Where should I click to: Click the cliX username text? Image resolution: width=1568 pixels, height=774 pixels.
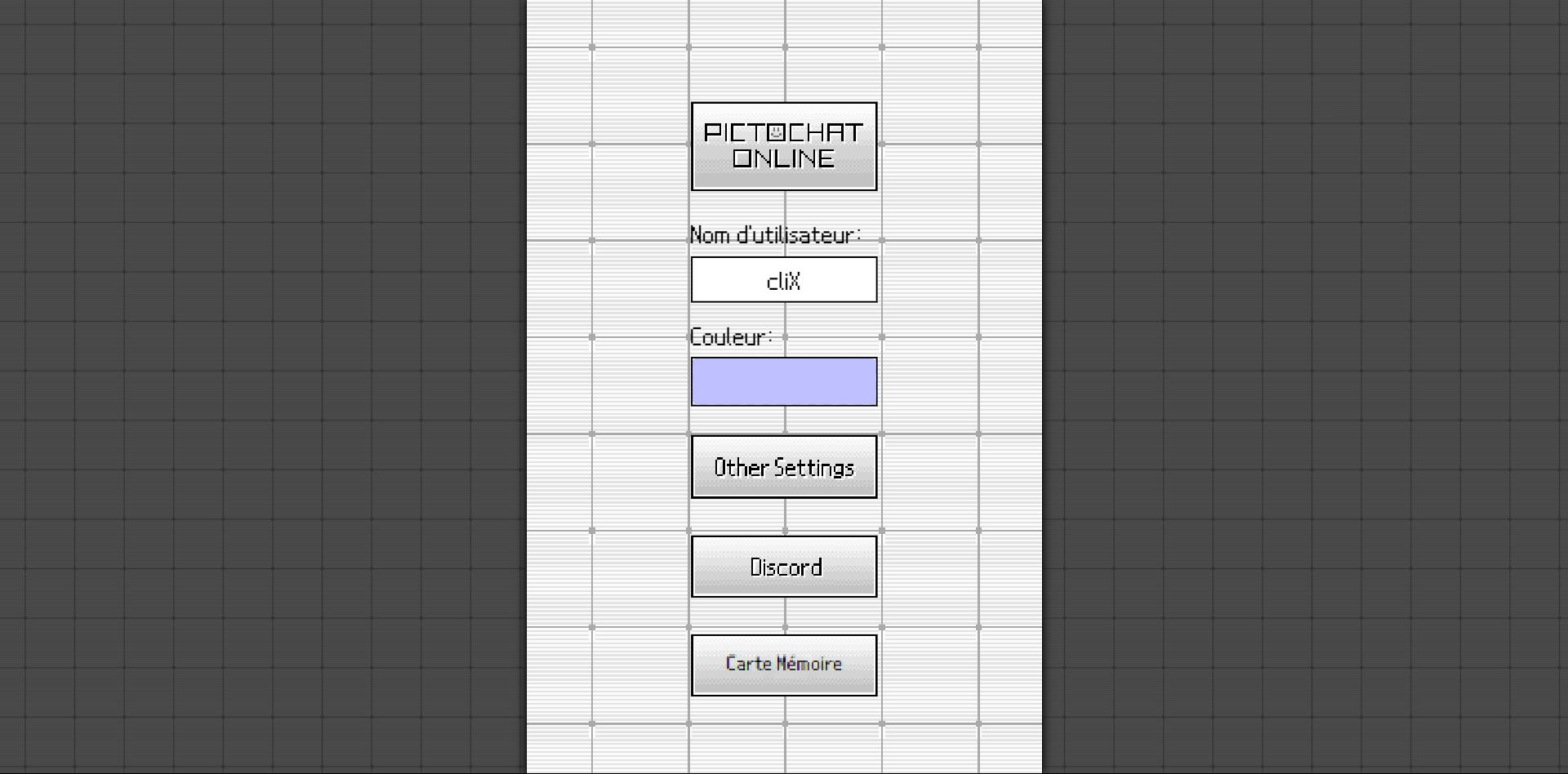783,281
